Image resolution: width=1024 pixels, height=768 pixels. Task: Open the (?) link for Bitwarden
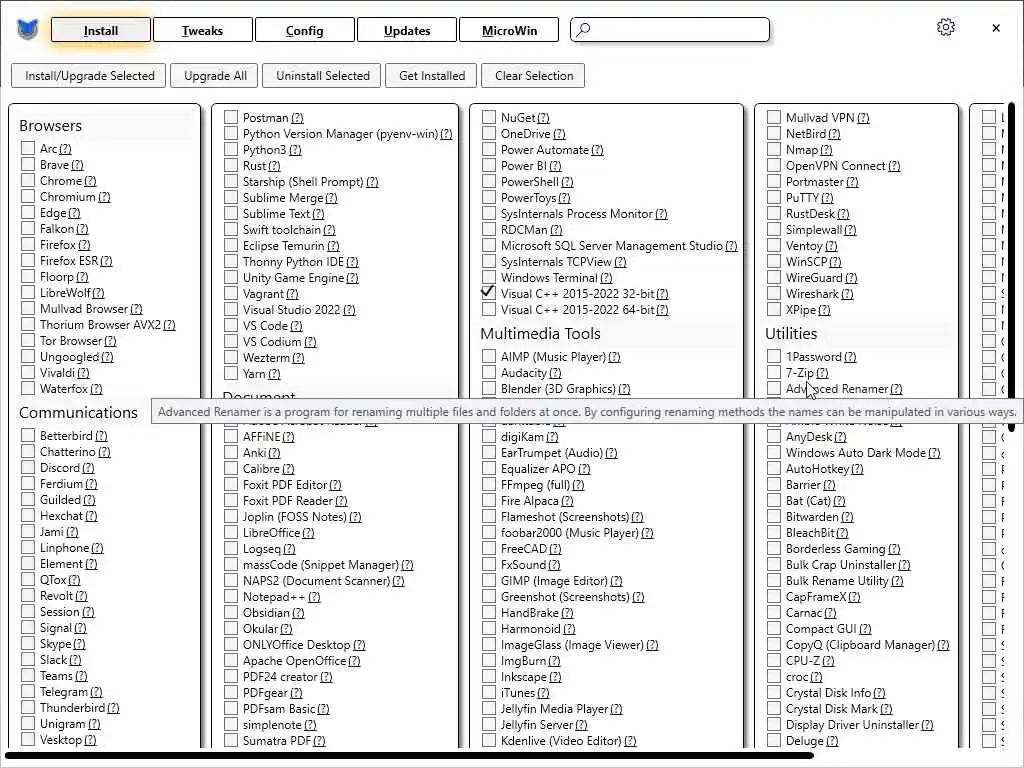pyautogui.click(x=846, y=517)
